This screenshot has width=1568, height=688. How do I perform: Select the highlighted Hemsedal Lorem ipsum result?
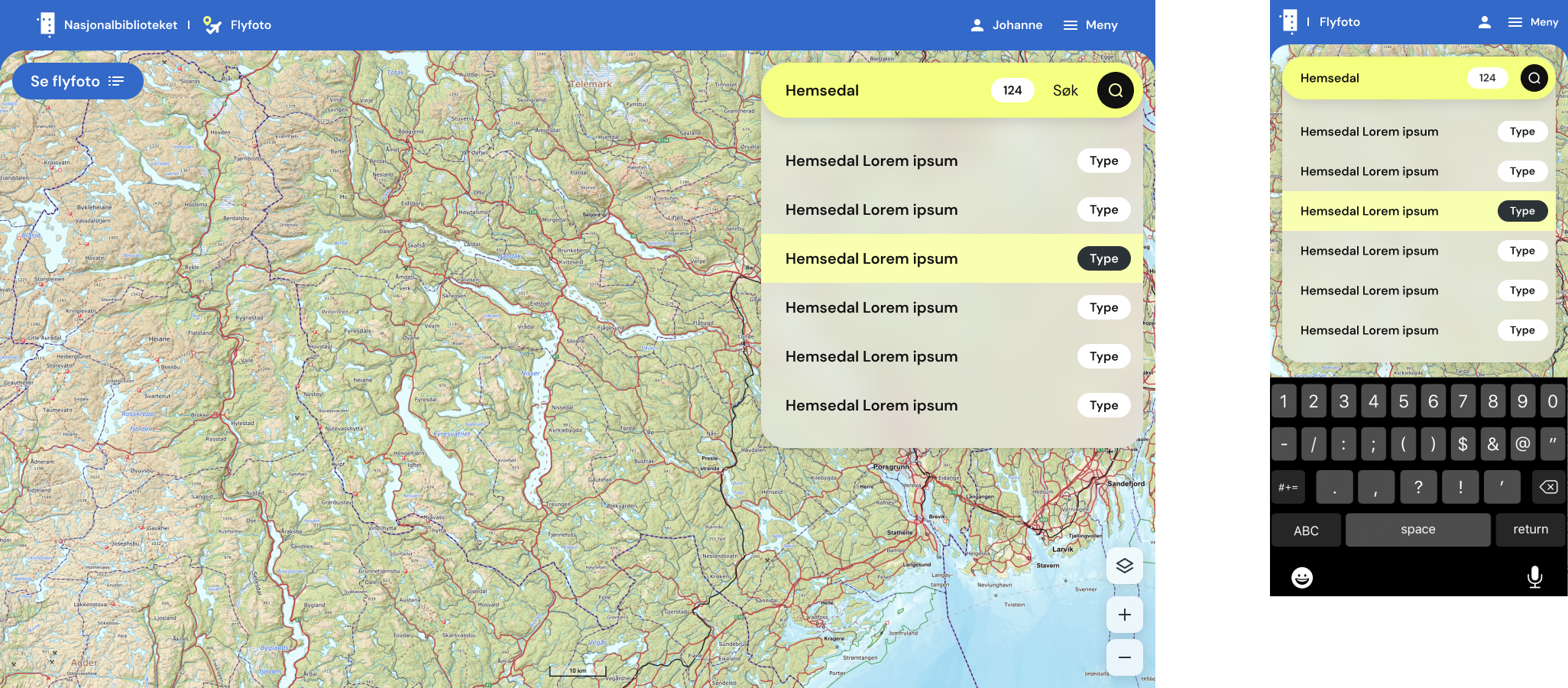(x=952, y=258)
